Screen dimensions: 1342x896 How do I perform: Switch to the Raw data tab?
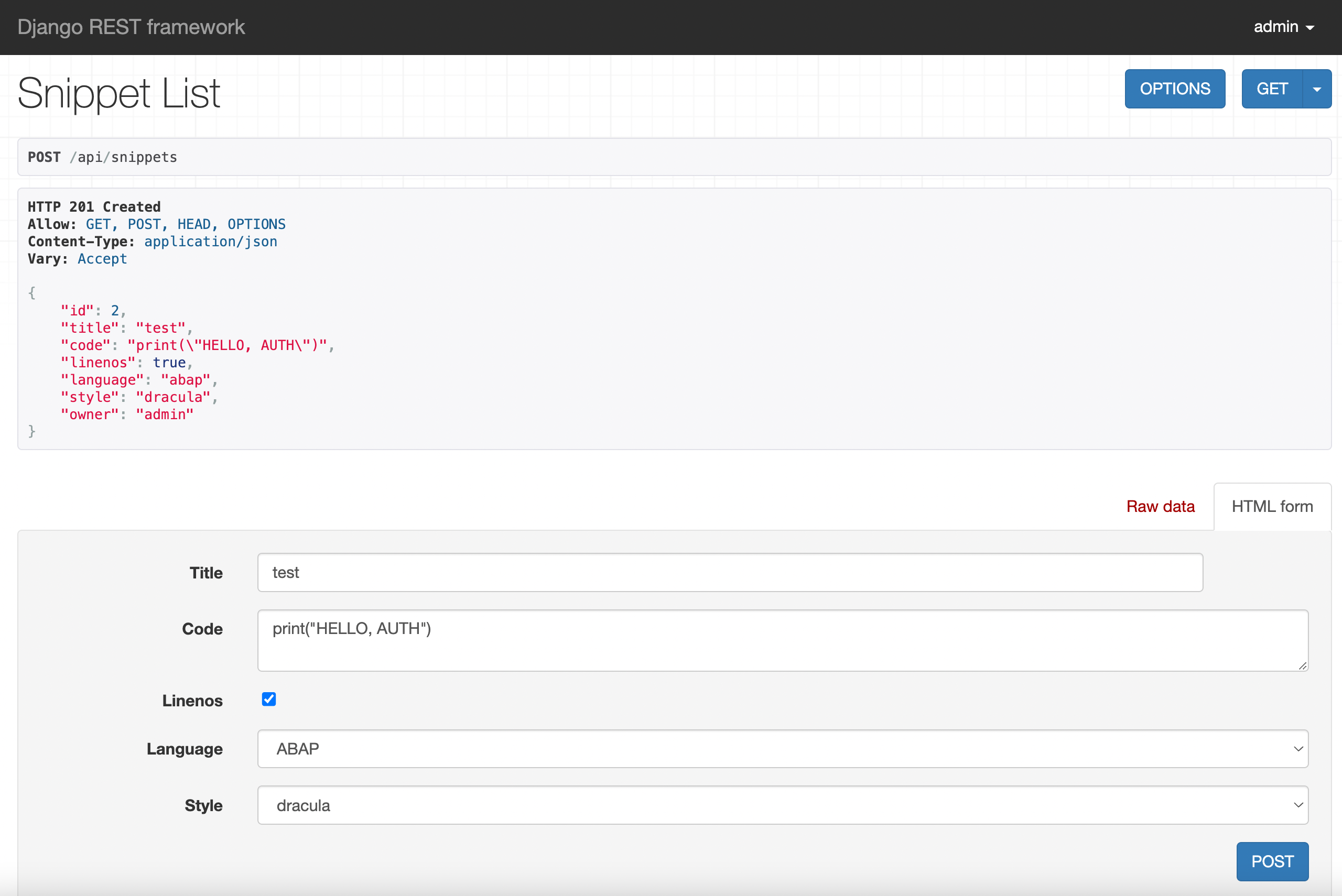(1160, 506)
